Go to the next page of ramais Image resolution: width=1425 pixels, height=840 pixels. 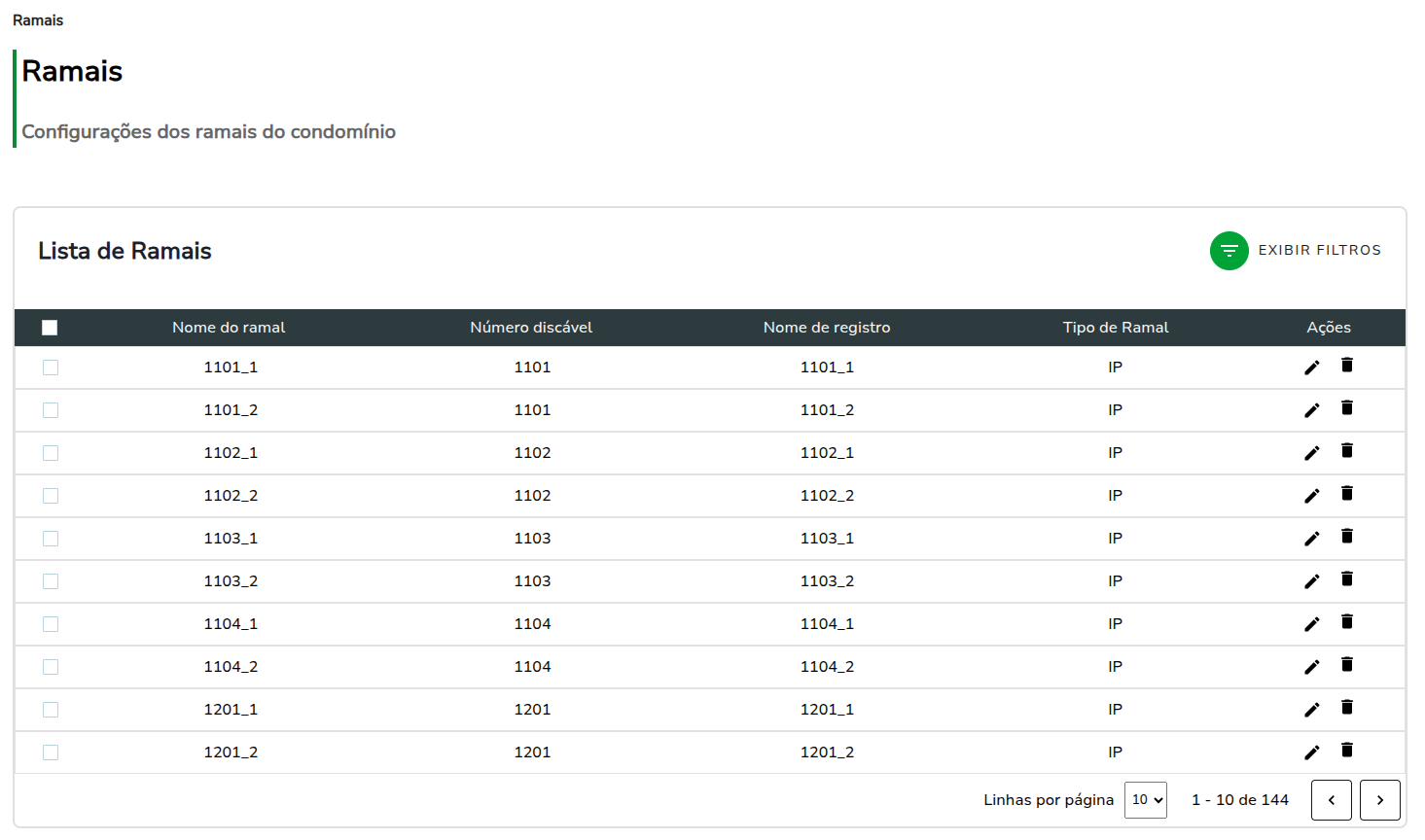point(1380,800)
